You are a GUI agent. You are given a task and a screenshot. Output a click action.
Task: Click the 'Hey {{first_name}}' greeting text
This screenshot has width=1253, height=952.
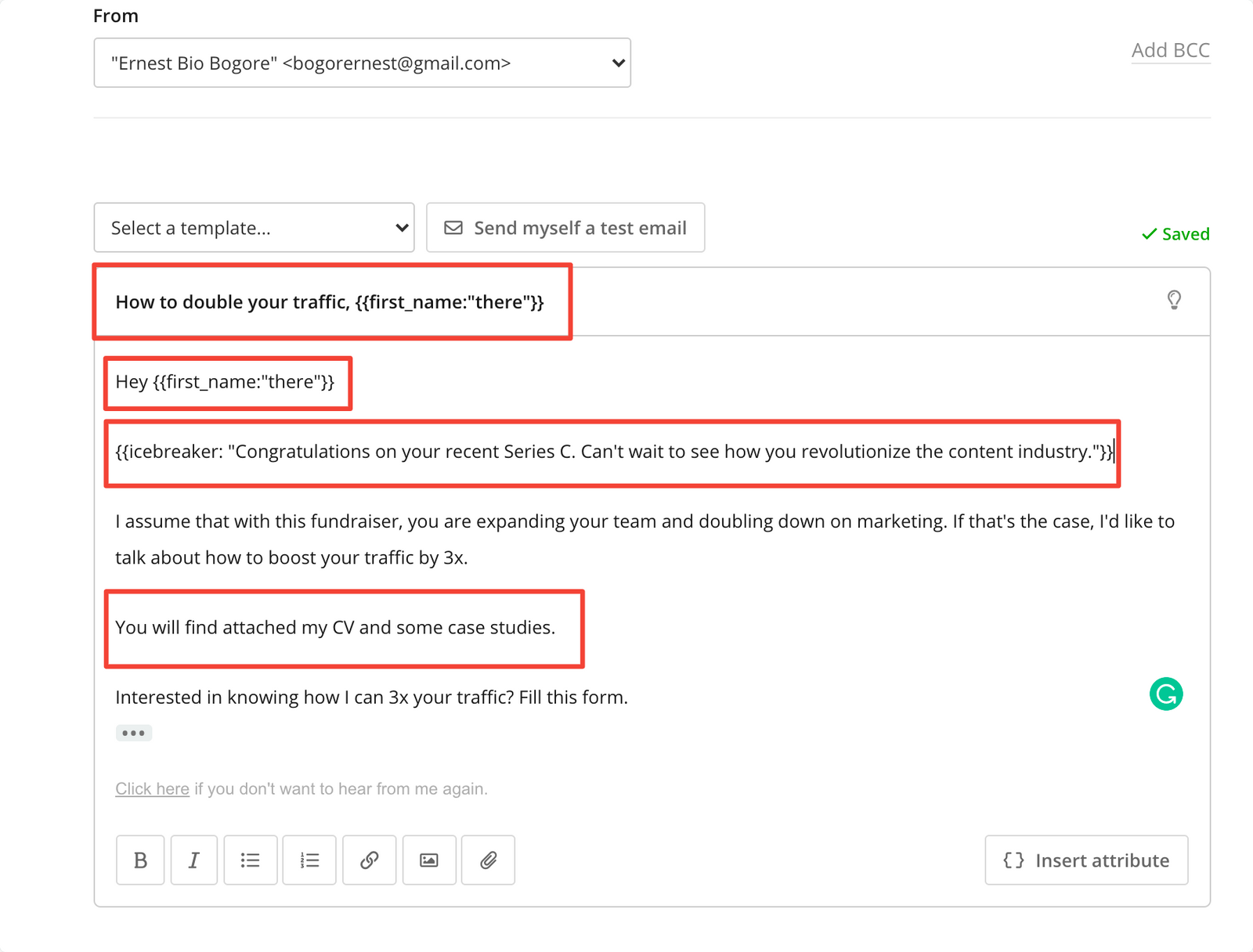227,382
